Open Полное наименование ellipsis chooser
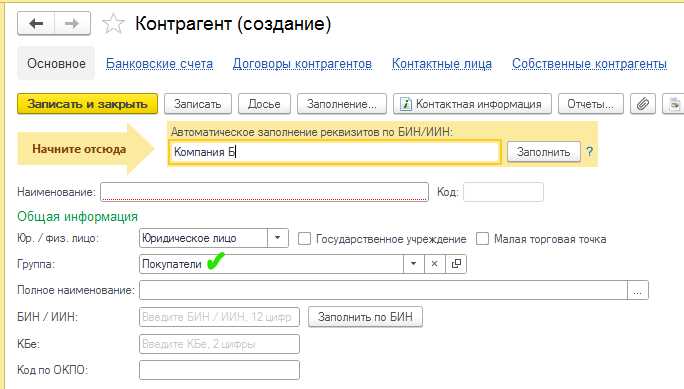Screen dimensions: 684x389 (638, 290)
